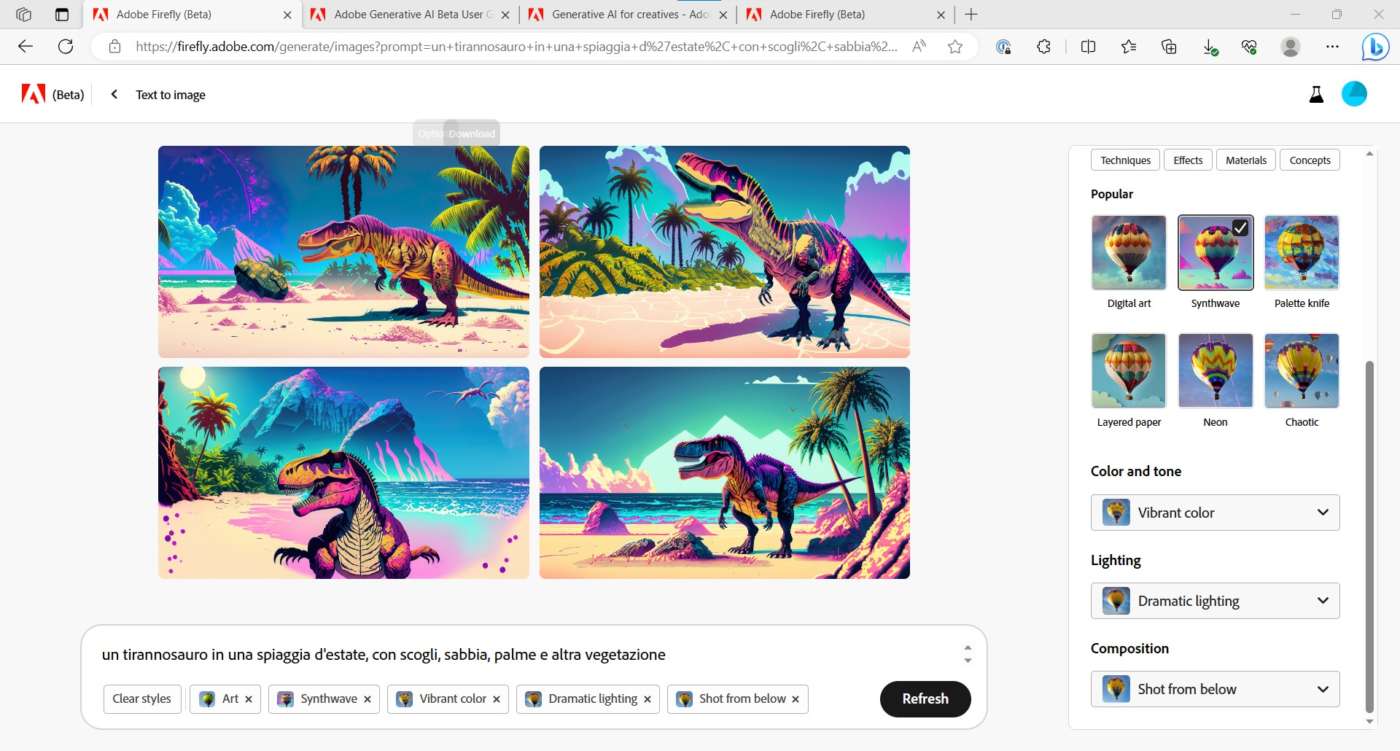Click the Clear styles button
1400x751 pixels.
click(x=142, y=699)
